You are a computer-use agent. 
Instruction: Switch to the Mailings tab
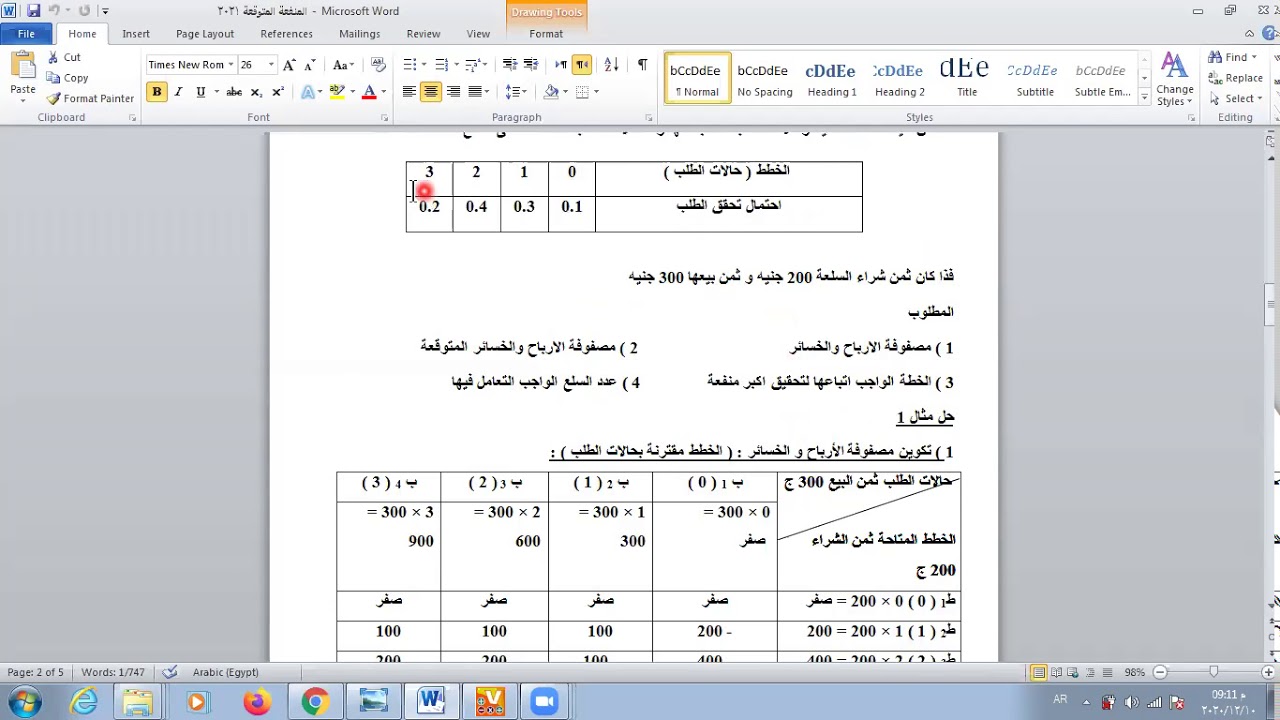coord(359,34)
